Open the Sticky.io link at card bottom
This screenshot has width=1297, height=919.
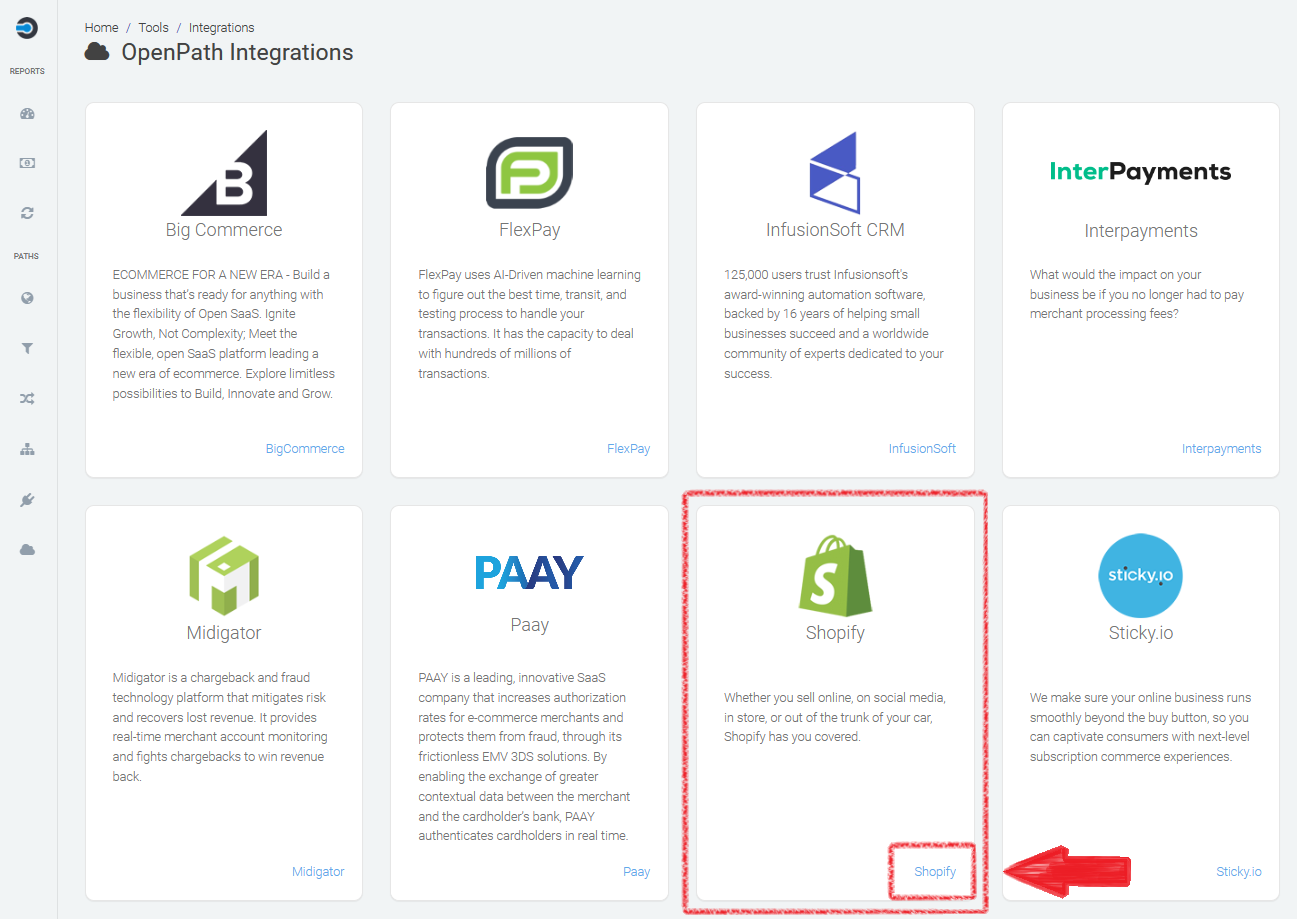click(1239, 872)
